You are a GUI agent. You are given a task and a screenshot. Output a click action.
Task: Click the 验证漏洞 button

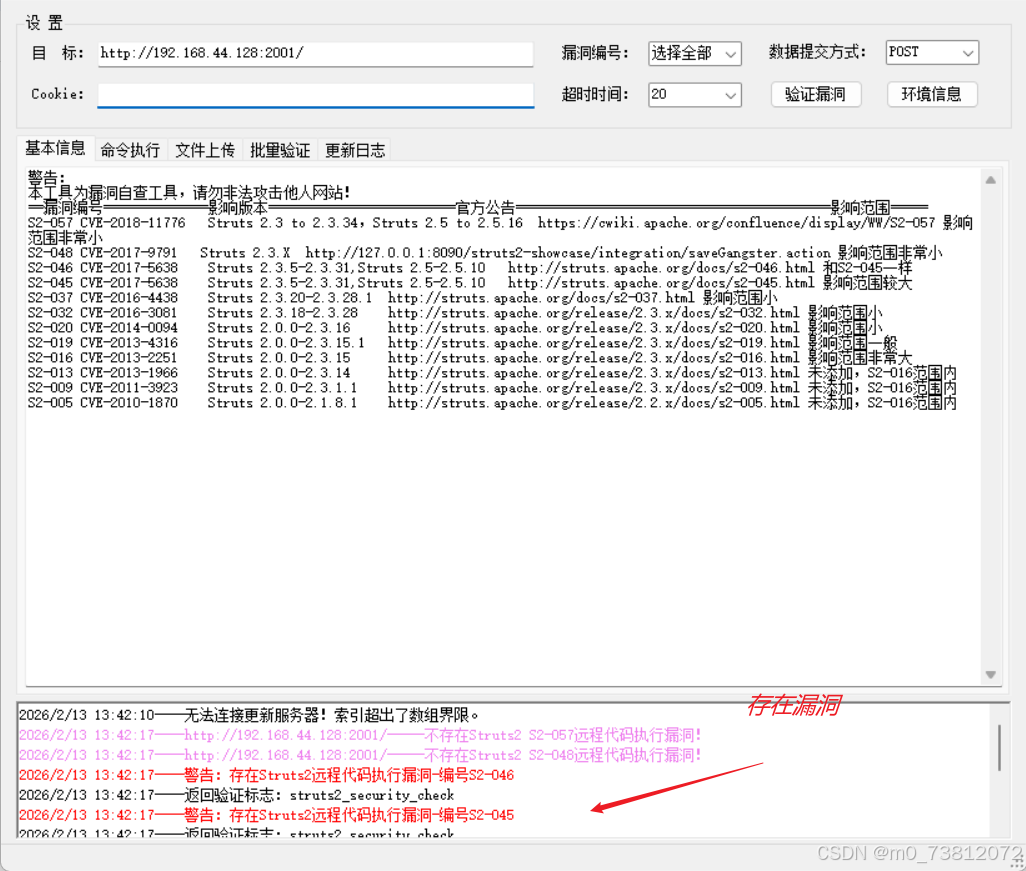point(815,94)
